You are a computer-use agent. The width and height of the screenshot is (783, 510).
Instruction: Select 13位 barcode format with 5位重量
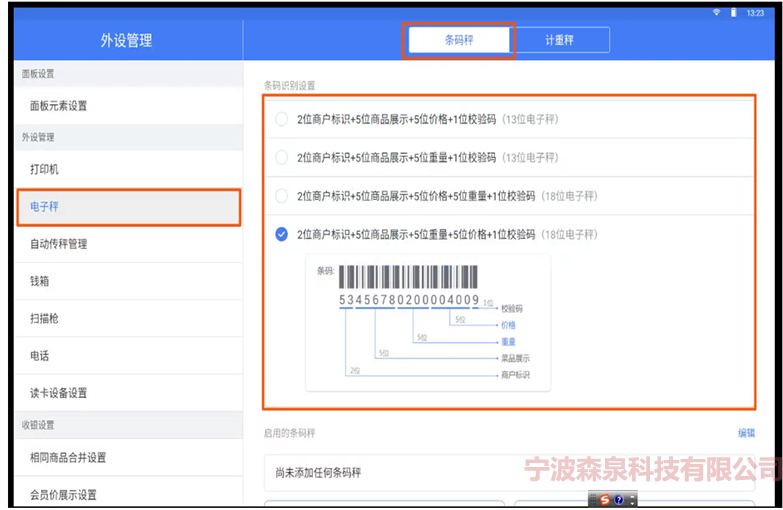tap(282, 157)
